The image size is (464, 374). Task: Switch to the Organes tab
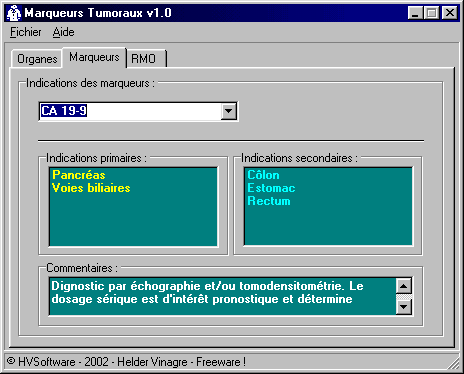click(37, 59)
